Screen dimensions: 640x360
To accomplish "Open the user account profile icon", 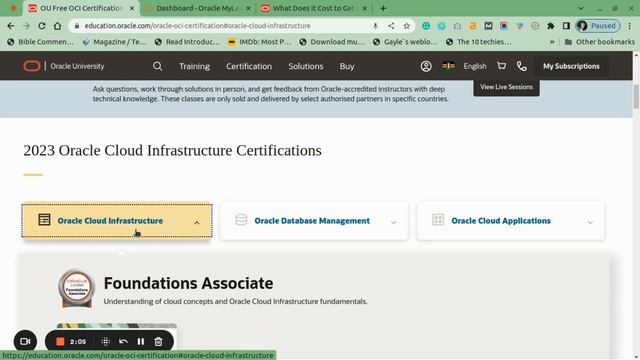I will click(426, 66).
